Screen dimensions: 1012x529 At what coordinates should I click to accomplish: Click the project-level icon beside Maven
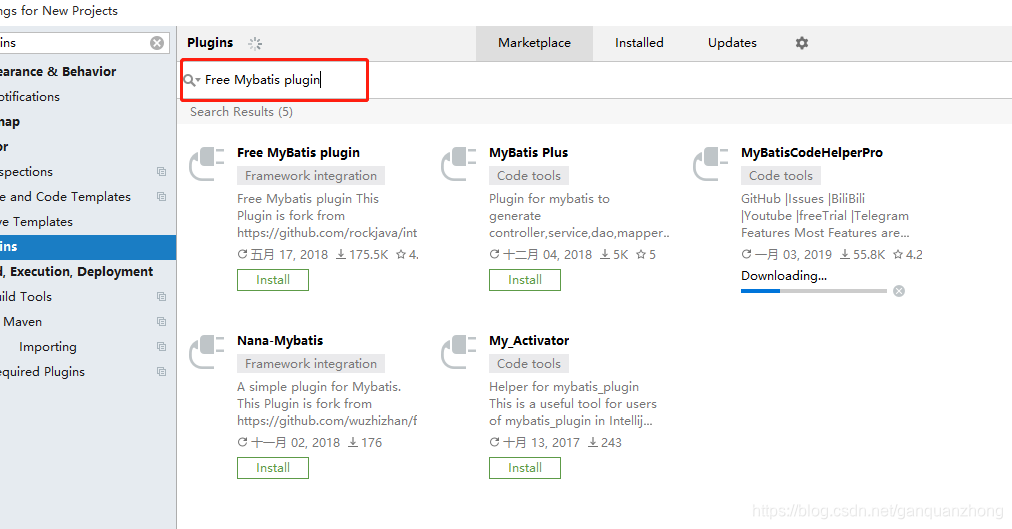(x=161, y=322)
